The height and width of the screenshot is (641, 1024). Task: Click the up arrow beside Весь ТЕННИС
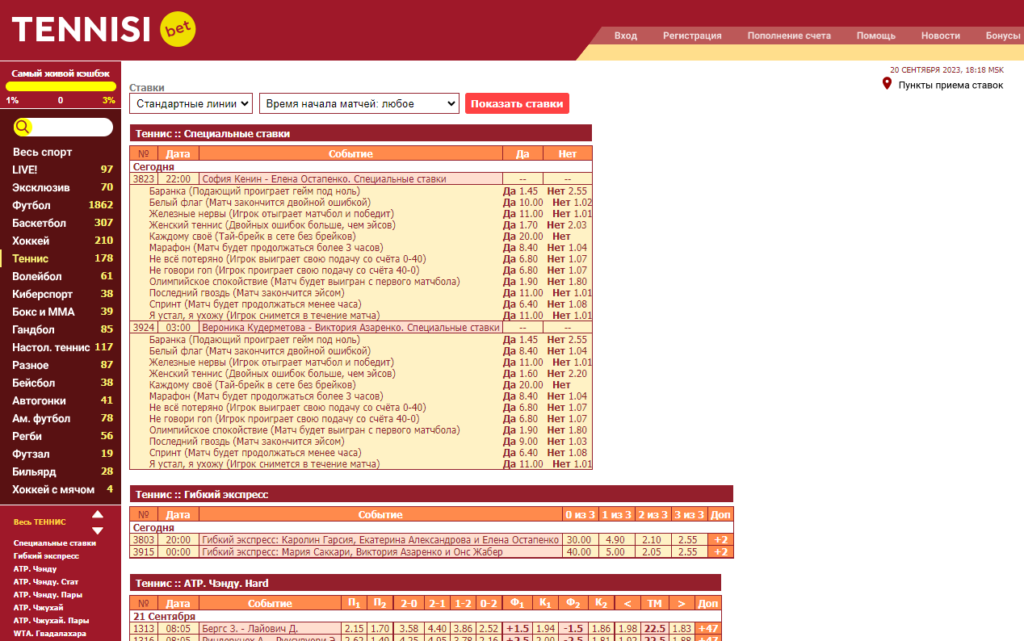97,514
